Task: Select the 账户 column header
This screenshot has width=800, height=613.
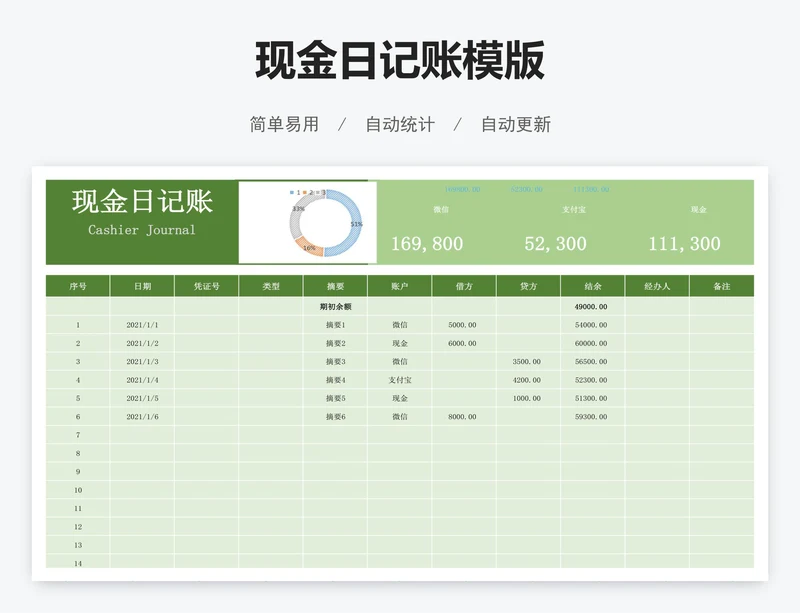Action: pos(399,286)
